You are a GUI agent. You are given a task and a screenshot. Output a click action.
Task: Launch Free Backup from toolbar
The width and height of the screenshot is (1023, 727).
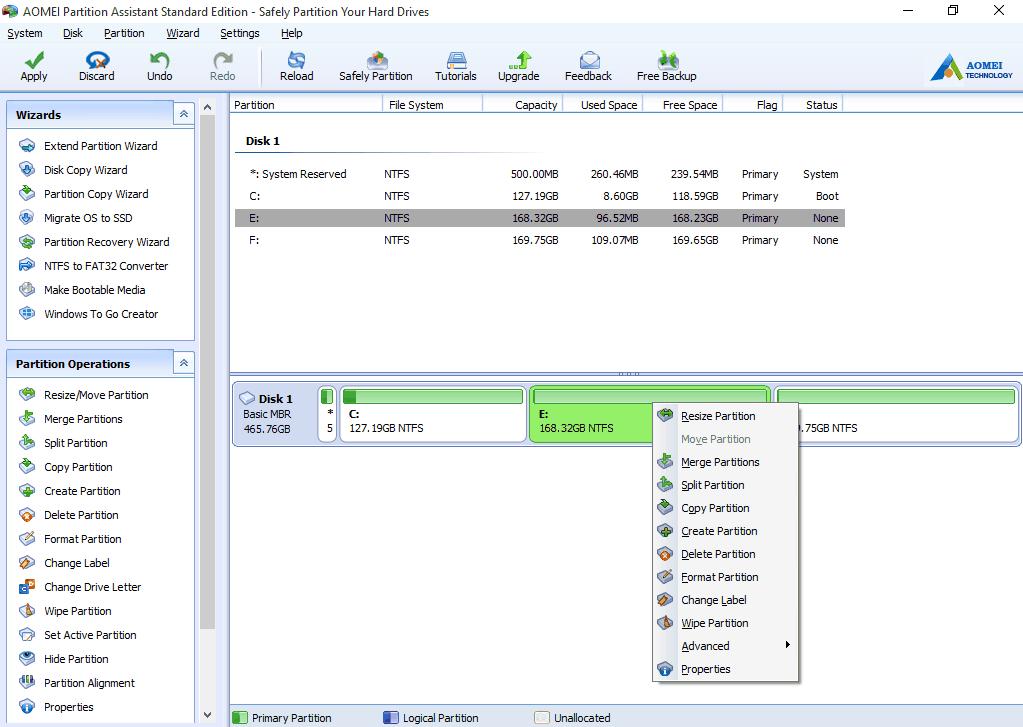pos(666,61)
